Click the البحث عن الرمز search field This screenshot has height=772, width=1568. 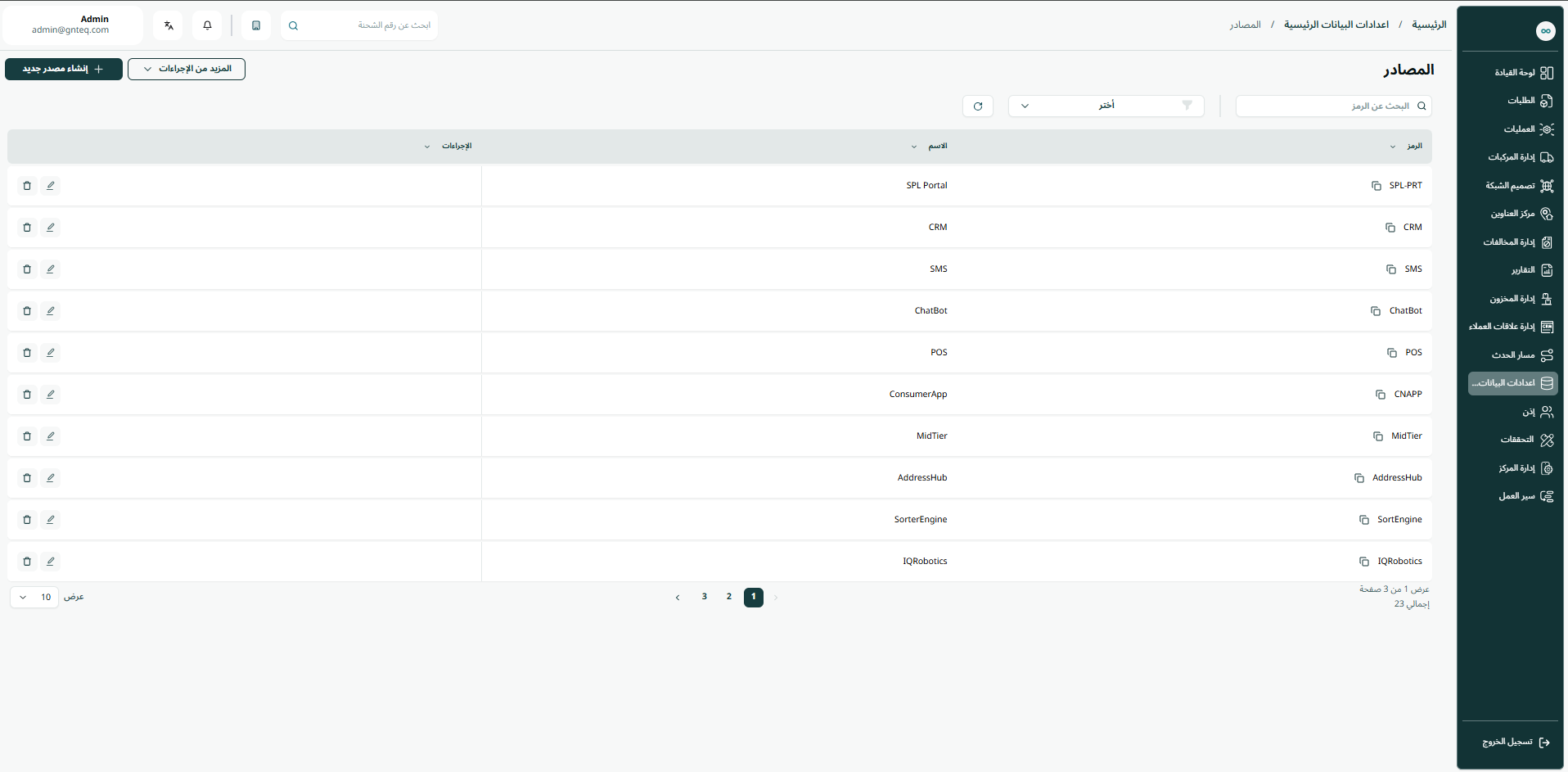click(1333, 106)
